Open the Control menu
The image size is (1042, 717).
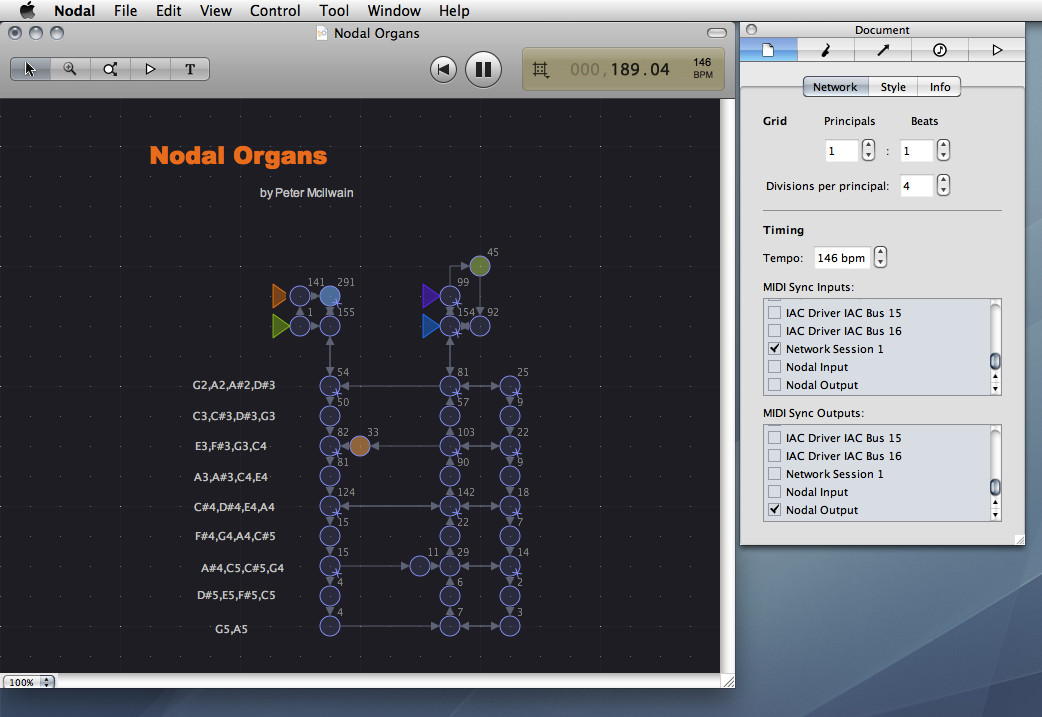pyautogui.click(x=275, y=11)
